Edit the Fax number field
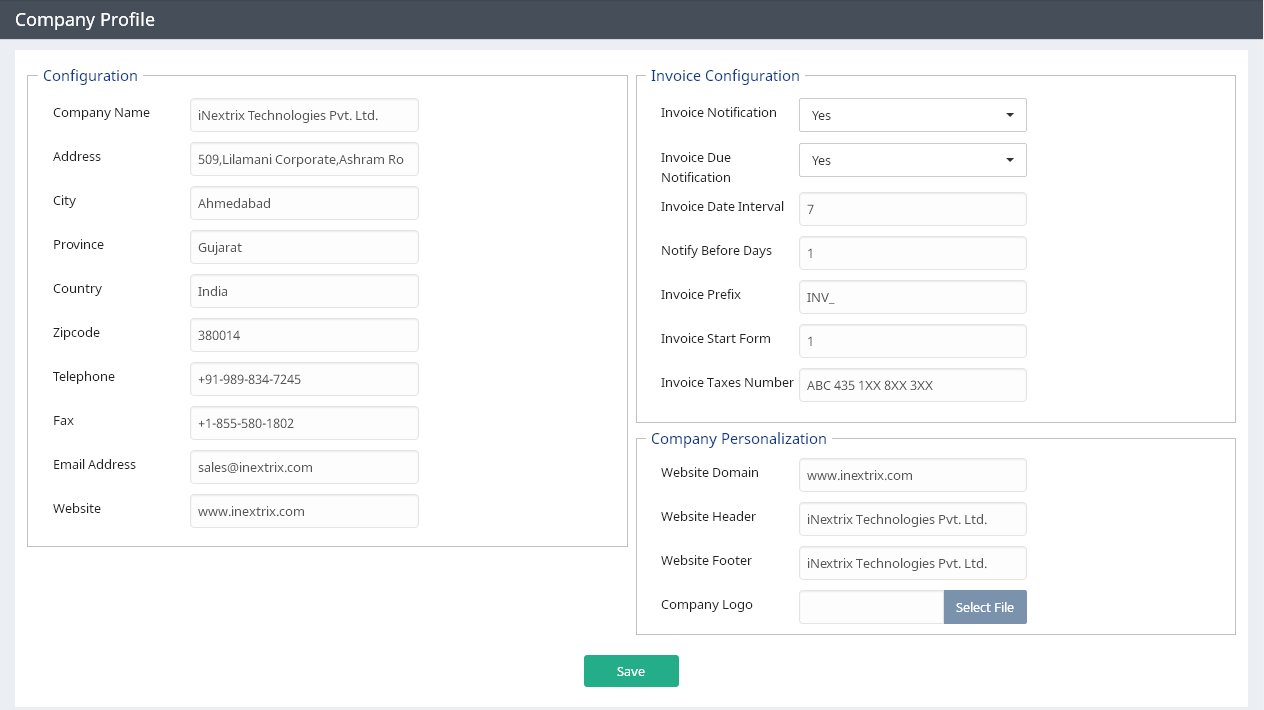Viewport: 1264px width, 710px height. (x=304, y=423)
